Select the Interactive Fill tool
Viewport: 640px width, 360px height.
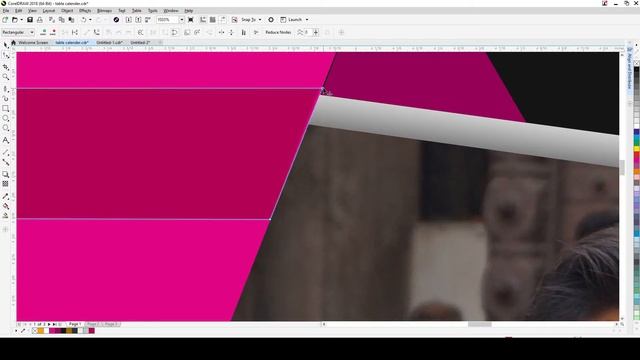pos(6,206)
